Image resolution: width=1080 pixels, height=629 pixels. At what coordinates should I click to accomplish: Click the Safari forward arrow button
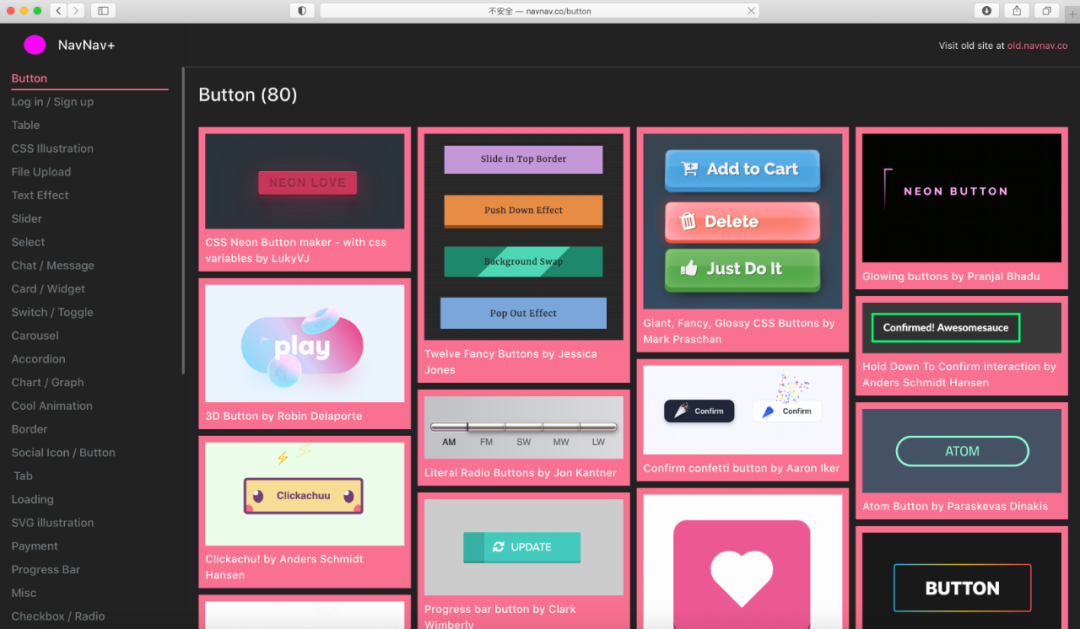click(76, 10)
